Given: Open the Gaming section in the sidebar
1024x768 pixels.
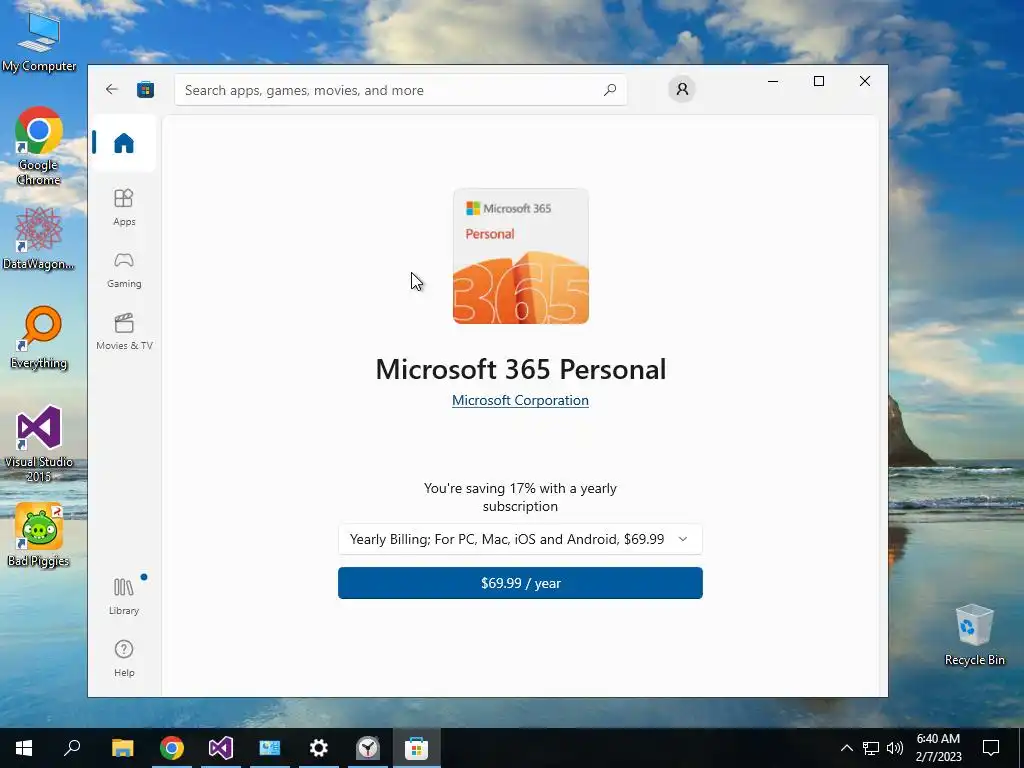Looking at the screenshot, I should pos(123,270).
